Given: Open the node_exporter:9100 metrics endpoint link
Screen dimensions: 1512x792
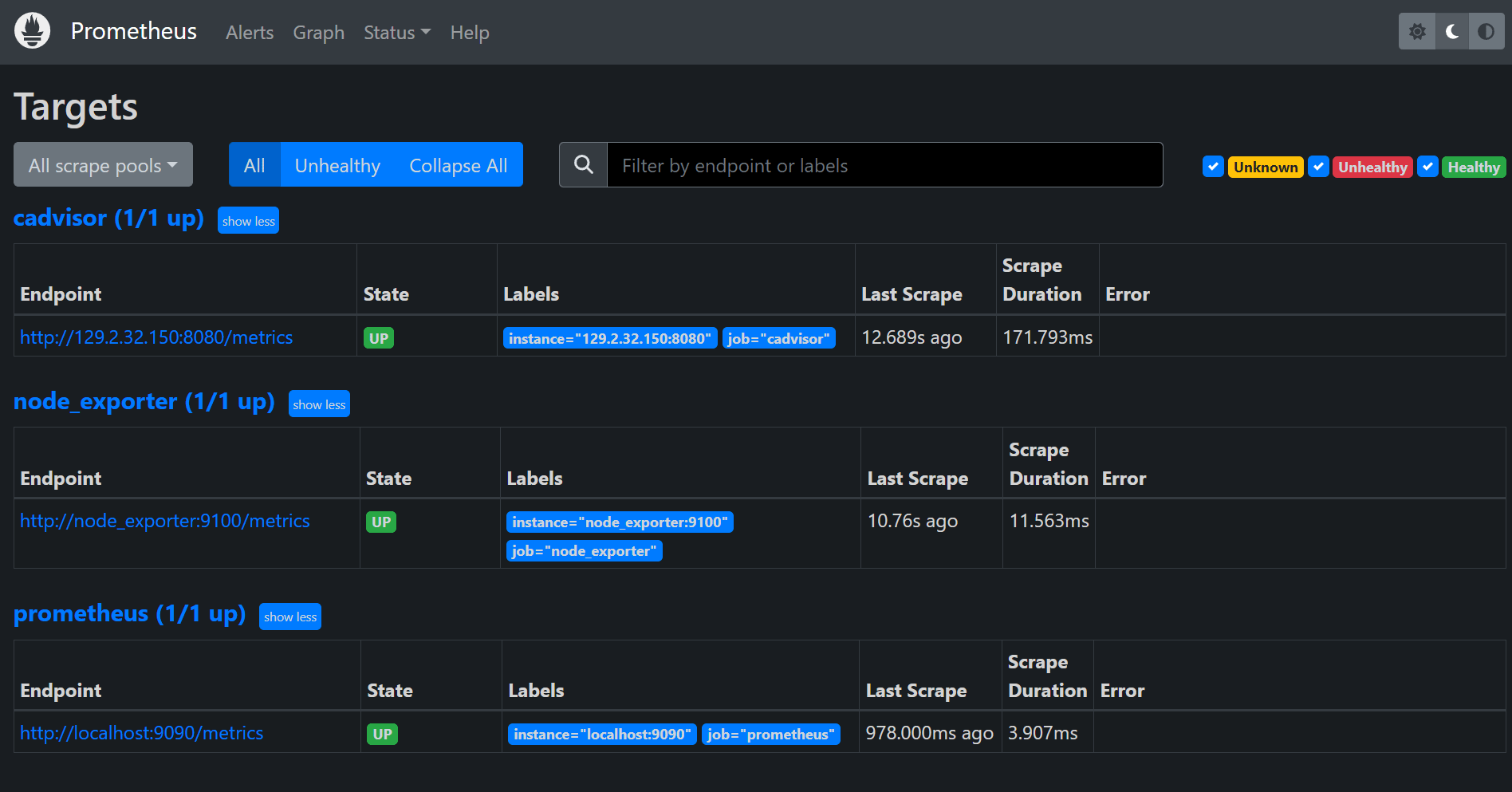Looking at the screenshot, I should pyautogui.click(x=164, y=521).
